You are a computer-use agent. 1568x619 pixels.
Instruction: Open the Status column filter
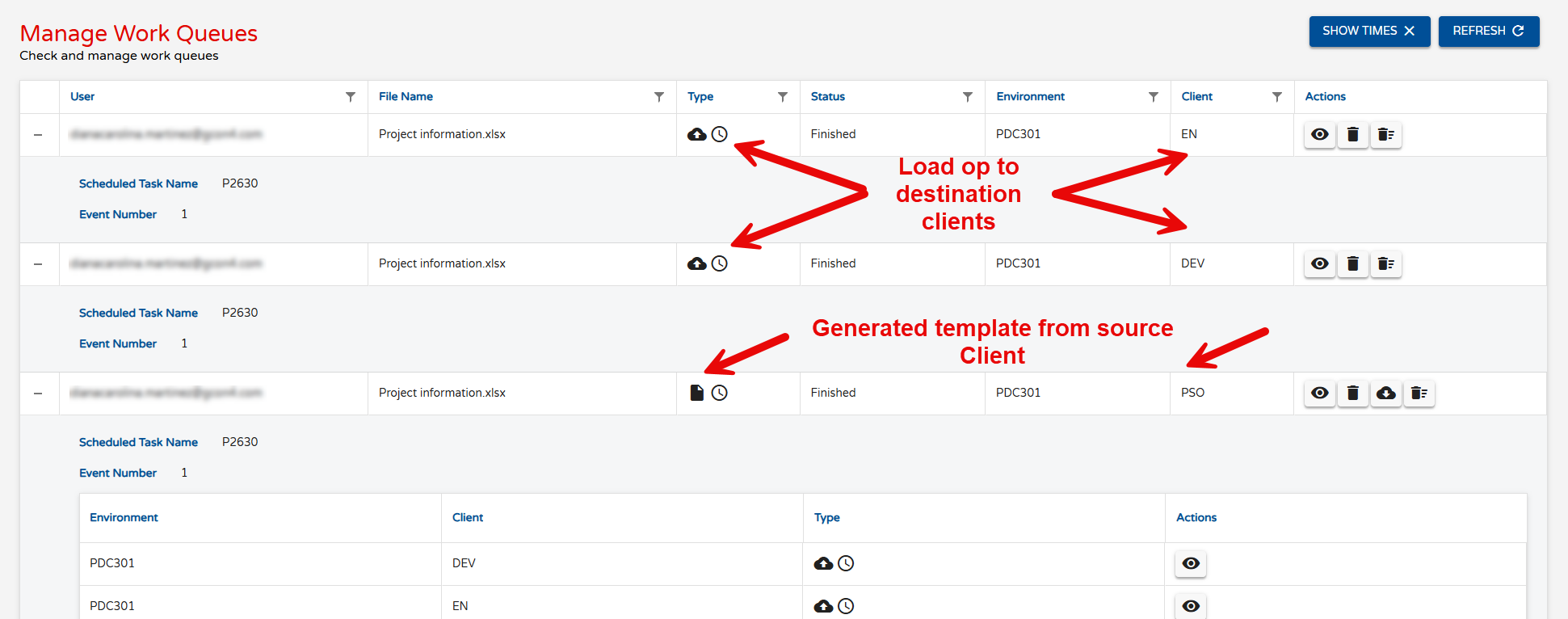968,97
